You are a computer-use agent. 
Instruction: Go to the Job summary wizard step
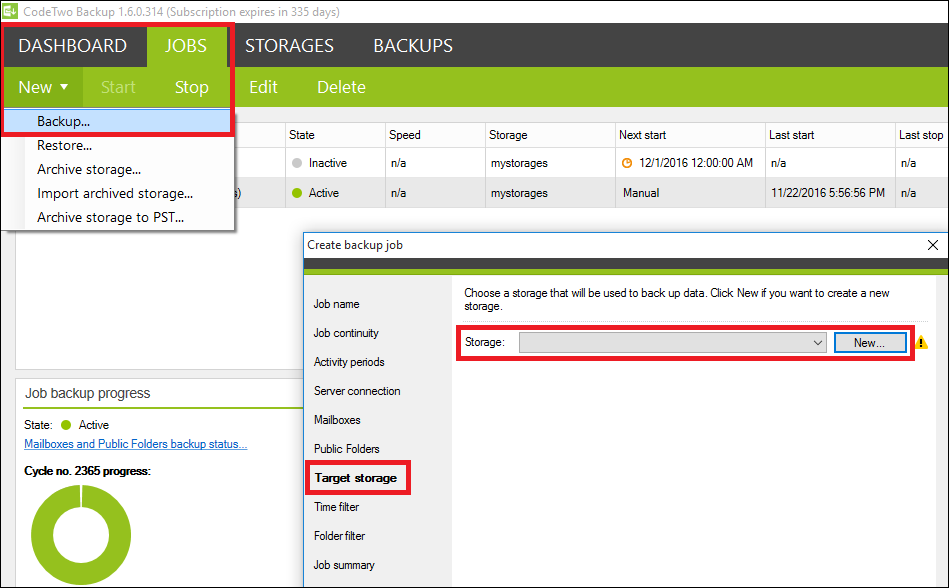344,565
